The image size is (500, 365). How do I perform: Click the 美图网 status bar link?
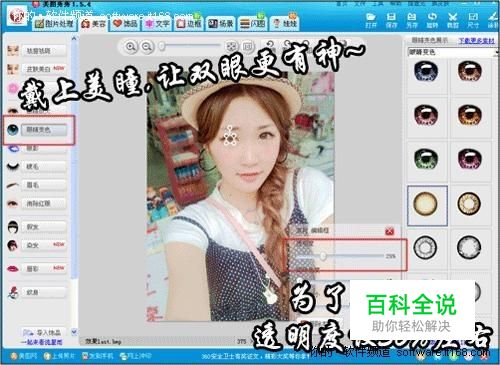24,356
